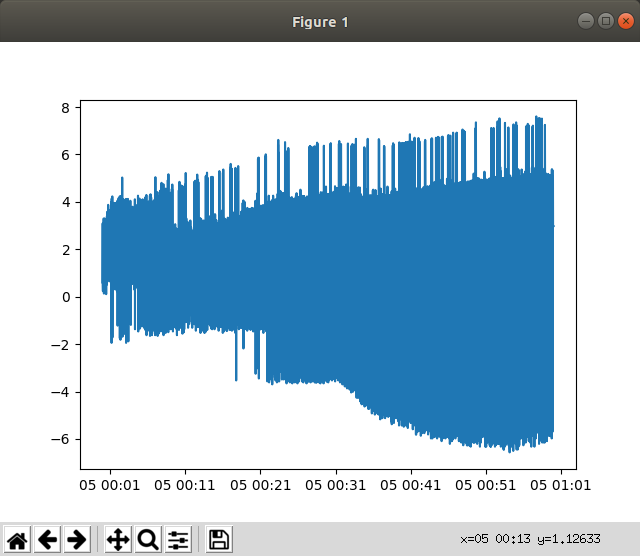
Task: Activate the Pan axes tool
Action: click(117, 540)
